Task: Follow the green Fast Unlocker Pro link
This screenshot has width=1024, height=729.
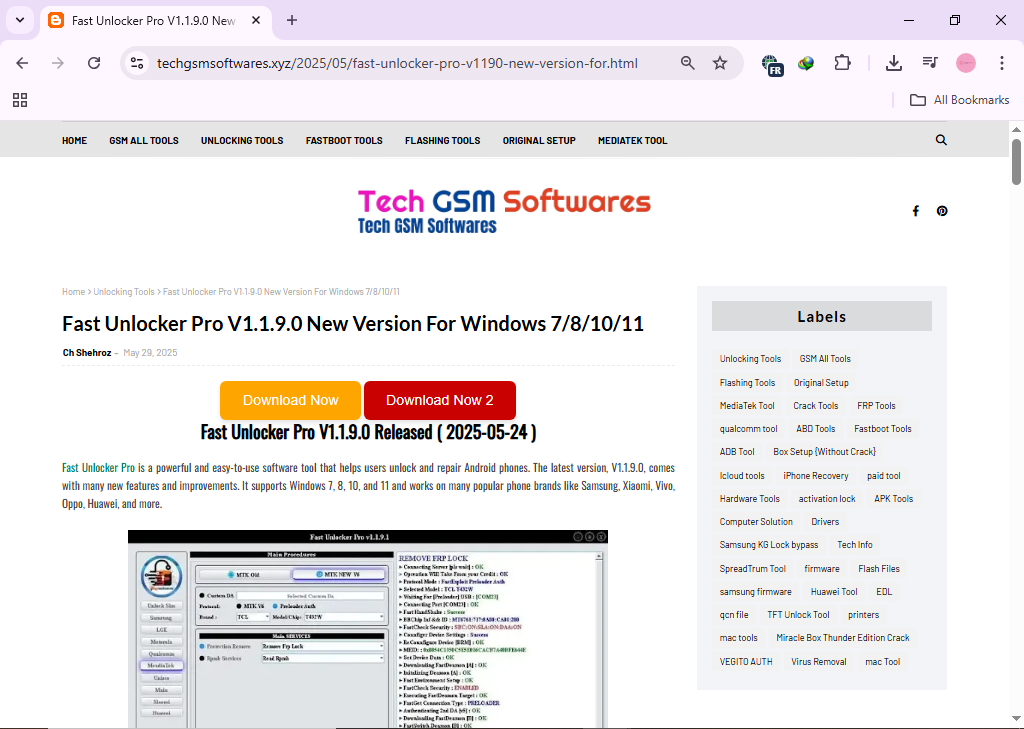Action: (99, 468)
